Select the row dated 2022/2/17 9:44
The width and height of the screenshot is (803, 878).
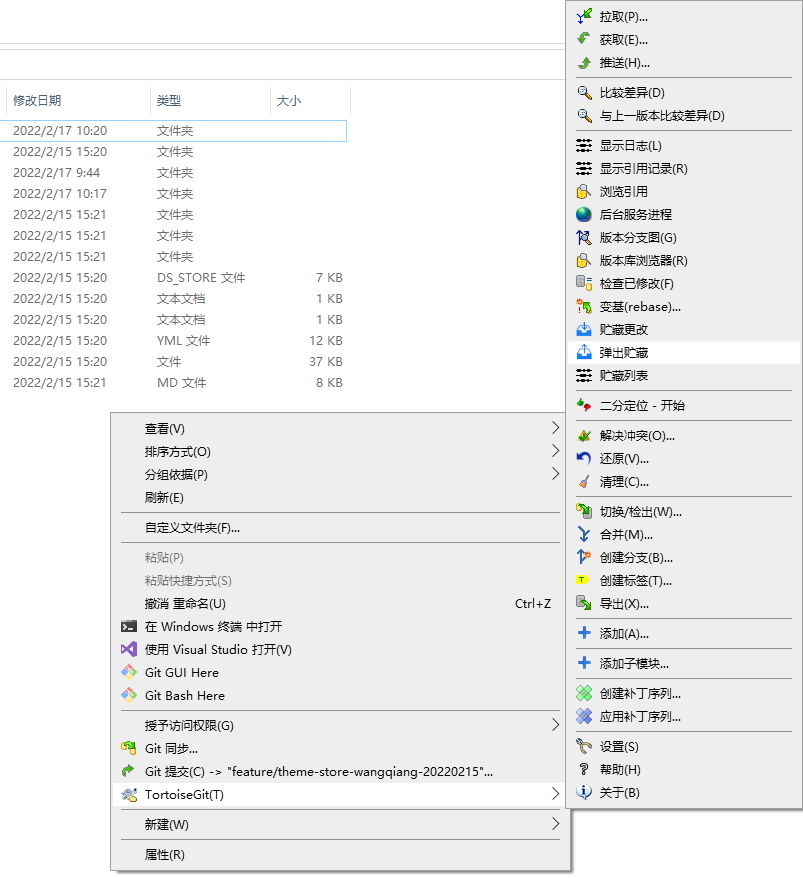pos(173,172)
